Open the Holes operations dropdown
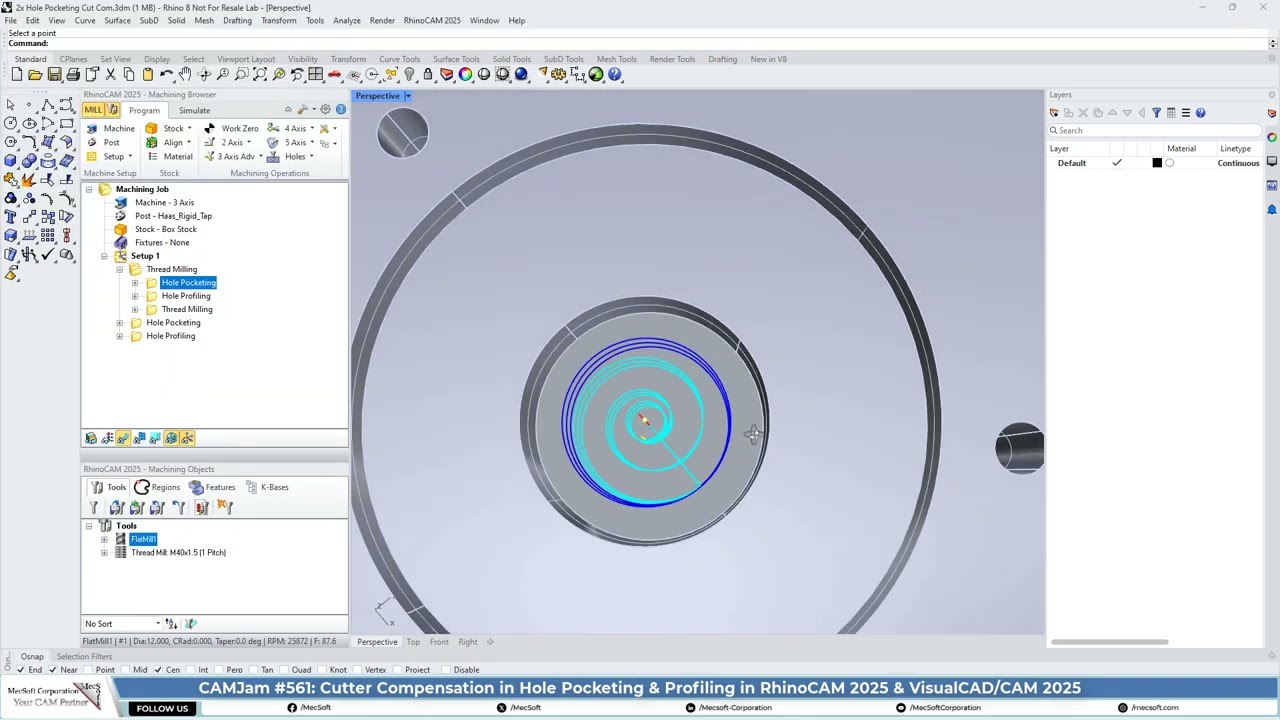Image resolution: width=1280 pixels, height=720 pixels. point(311,156)
